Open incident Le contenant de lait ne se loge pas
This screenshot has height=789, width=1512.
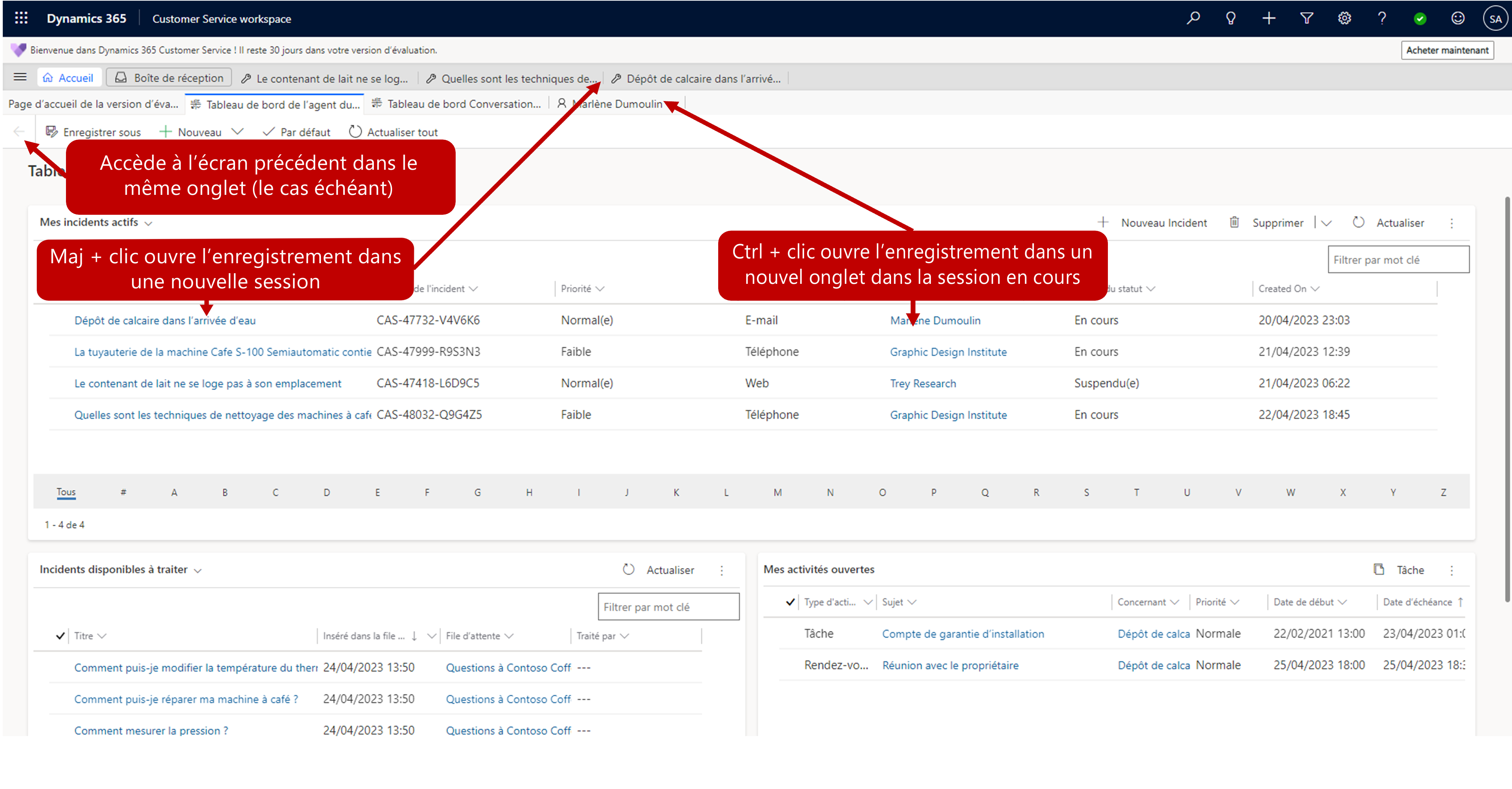208,384
